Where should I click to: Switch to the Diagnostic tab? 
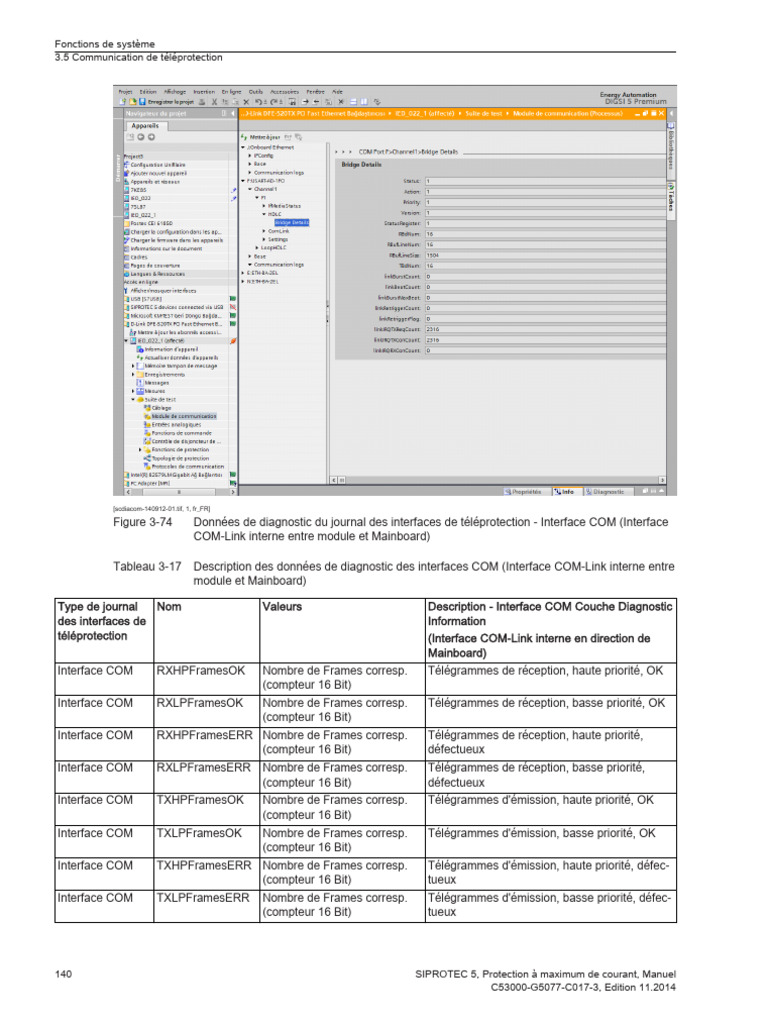click(608, 492)
